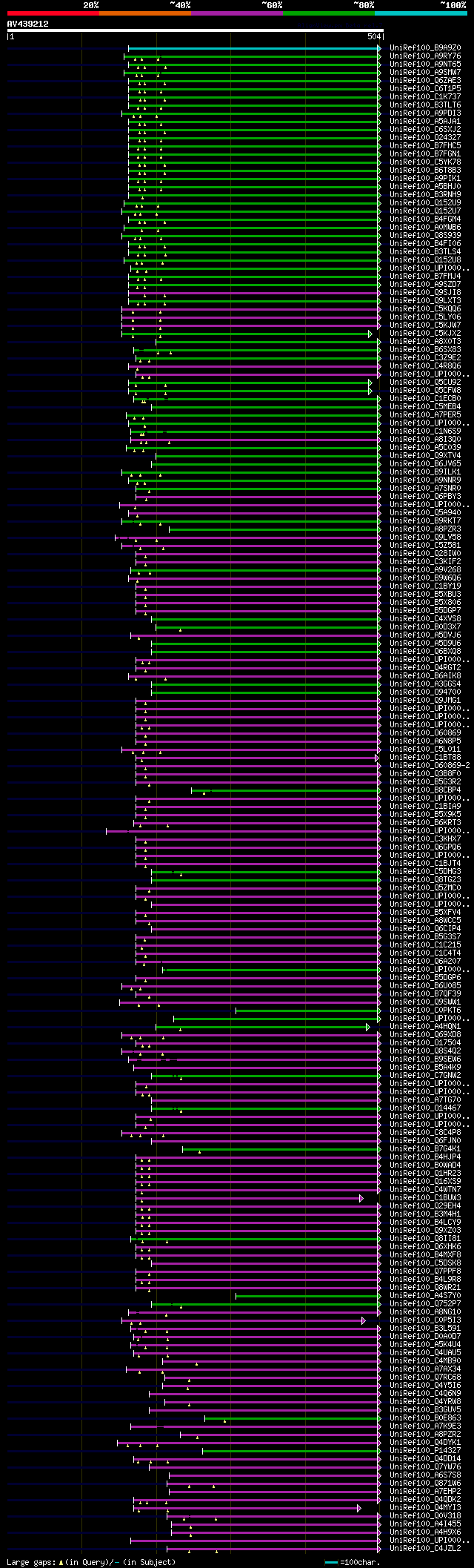
Task: Click the cyan =100char. scale bar
Action: [331, 1563]
